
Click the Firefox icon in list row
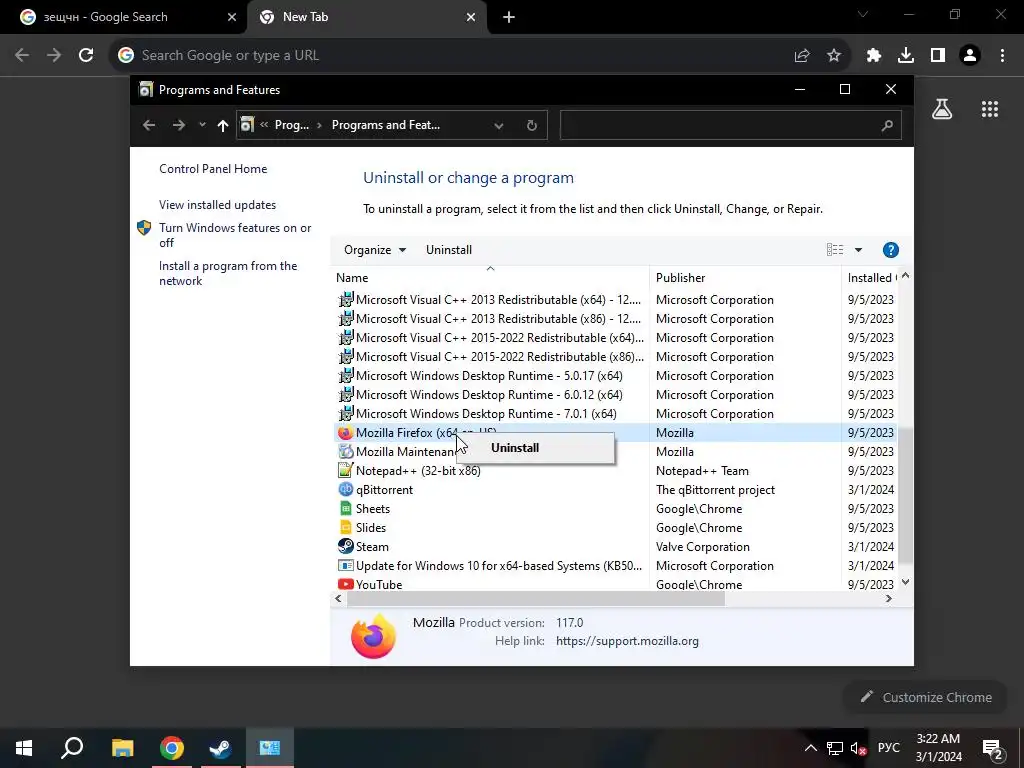pyautogui.click(x=345, y=433)
